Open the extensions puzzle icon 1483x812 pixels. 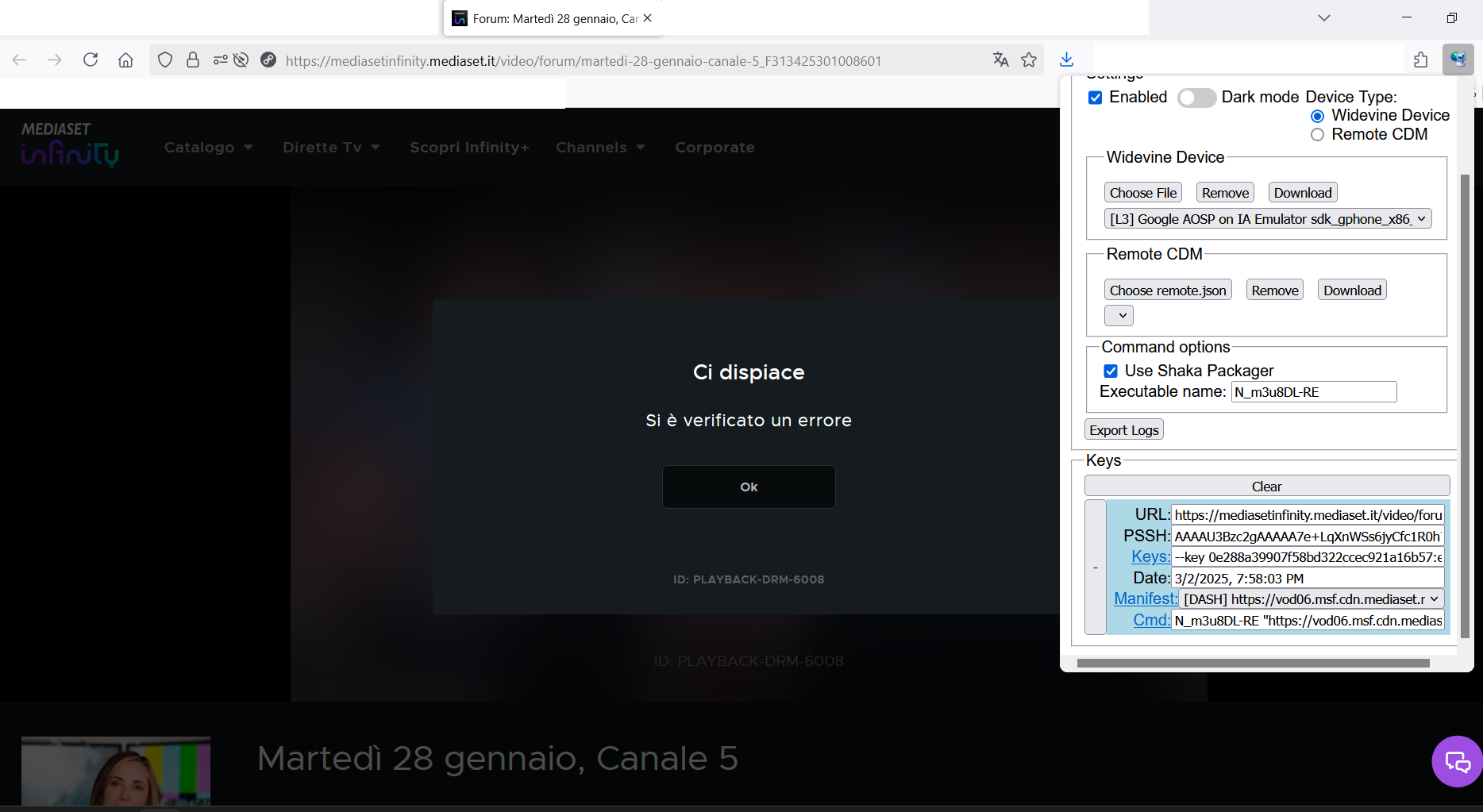coord(1421,60)
